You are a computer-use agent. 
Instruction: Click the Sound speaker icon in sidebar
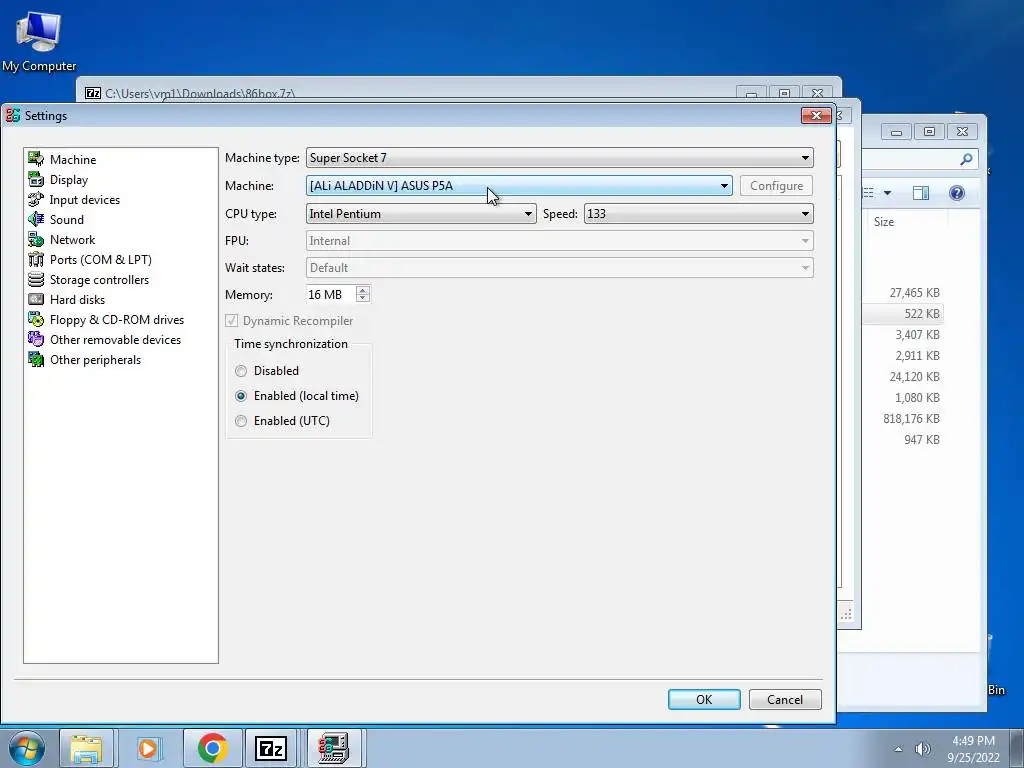(x=36, y=219)
